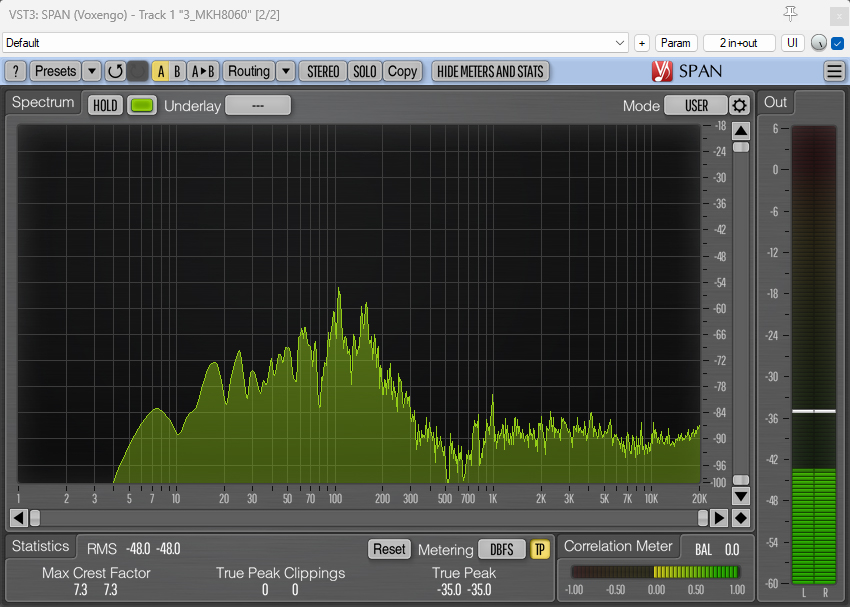Open the hamburger menu beside the SPAN logo

point(834,71)
